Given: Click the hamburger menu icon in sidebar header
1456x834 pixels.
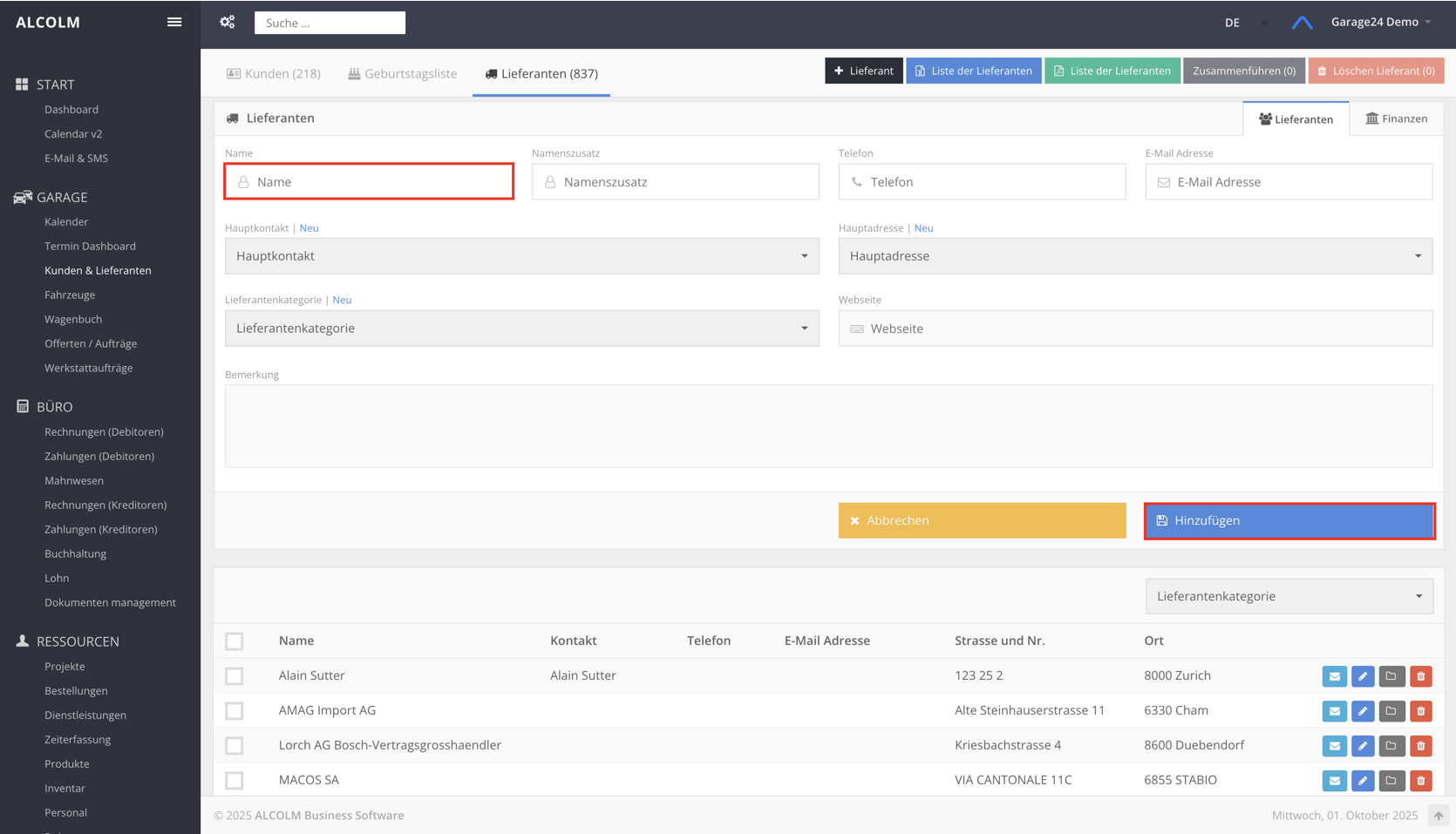Looking at the screenshot, I should point(174,22).
